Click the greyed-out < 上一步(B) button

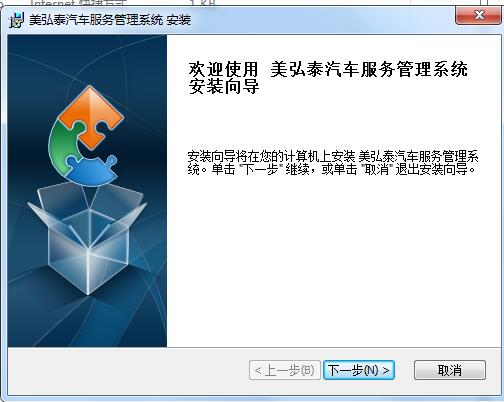pos(285,370)
